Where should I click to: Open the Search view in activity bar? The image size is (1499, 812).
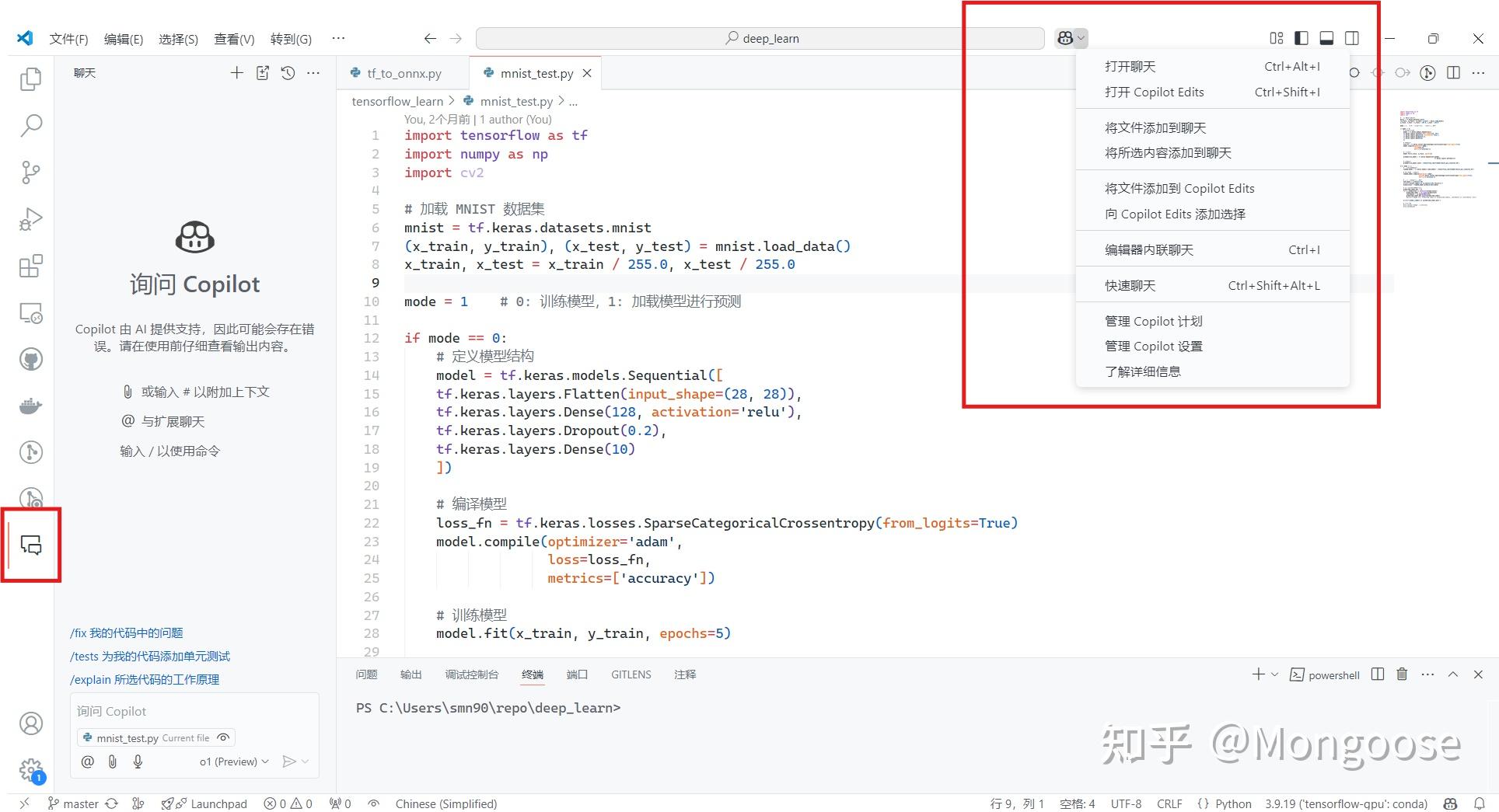coord(30,125)
